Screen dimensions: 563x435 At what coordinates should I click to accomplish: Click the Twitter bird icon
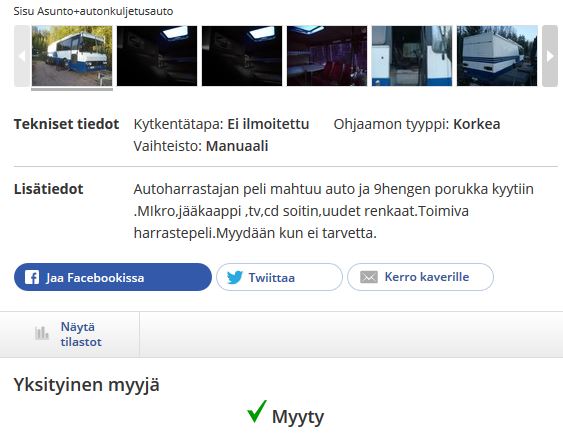[235, 277]
